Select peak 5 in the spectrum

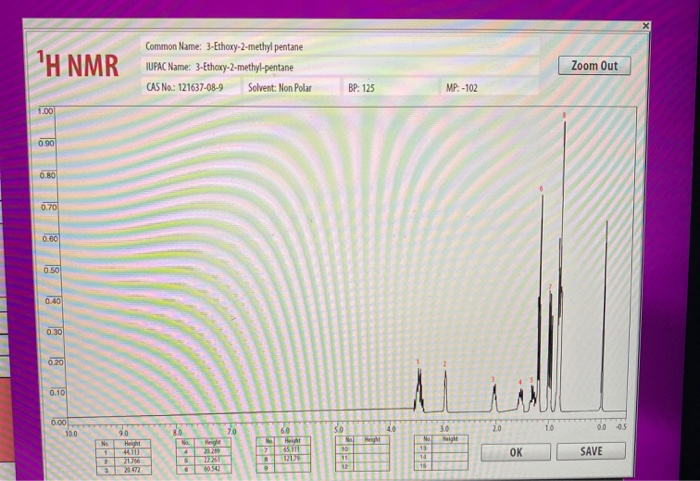pyautogui.click(x=532, y=396)
